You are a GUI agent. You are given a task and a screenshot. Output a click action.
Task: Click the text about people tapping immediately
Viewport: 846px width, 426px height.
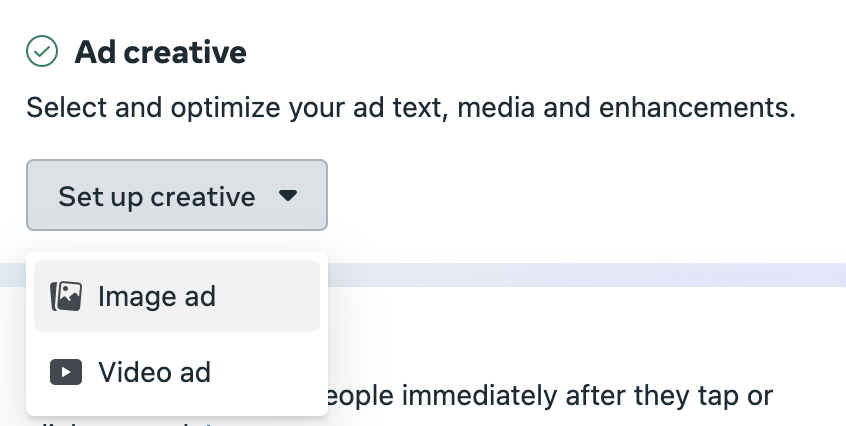pos(548,396)
